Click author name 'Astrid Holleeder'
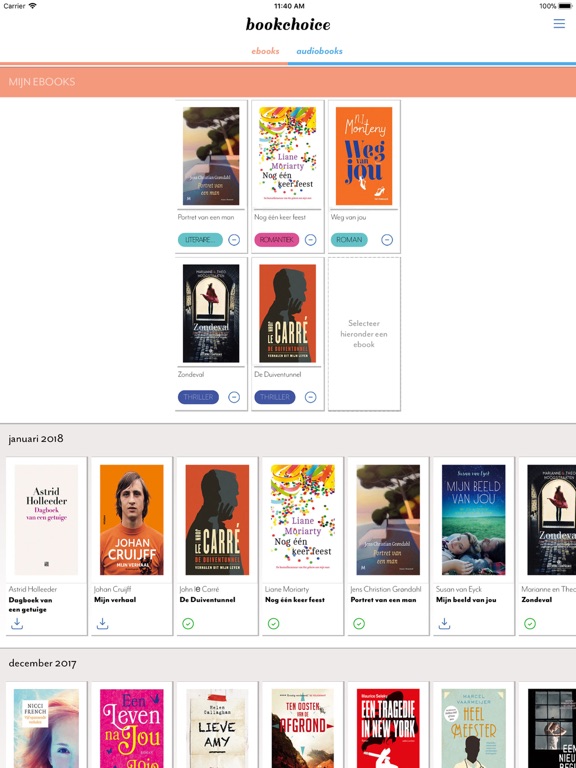576x768 pixels. [x=33, y=589]
